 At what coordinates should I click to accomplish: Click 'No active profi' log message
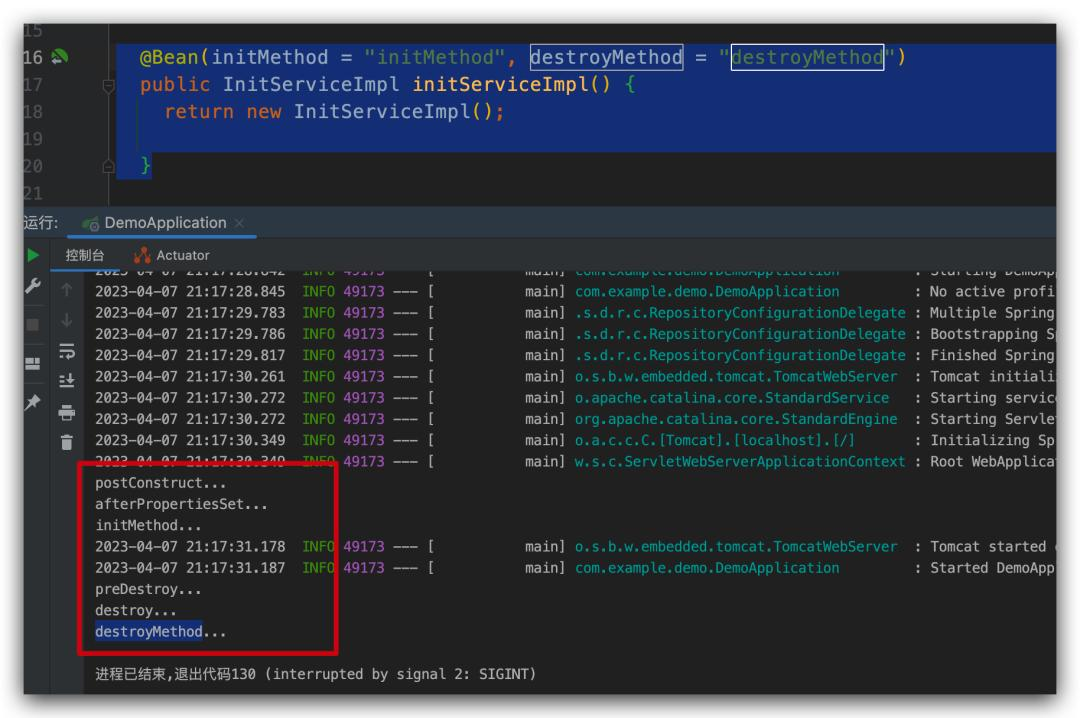click(x=992, y=292)
